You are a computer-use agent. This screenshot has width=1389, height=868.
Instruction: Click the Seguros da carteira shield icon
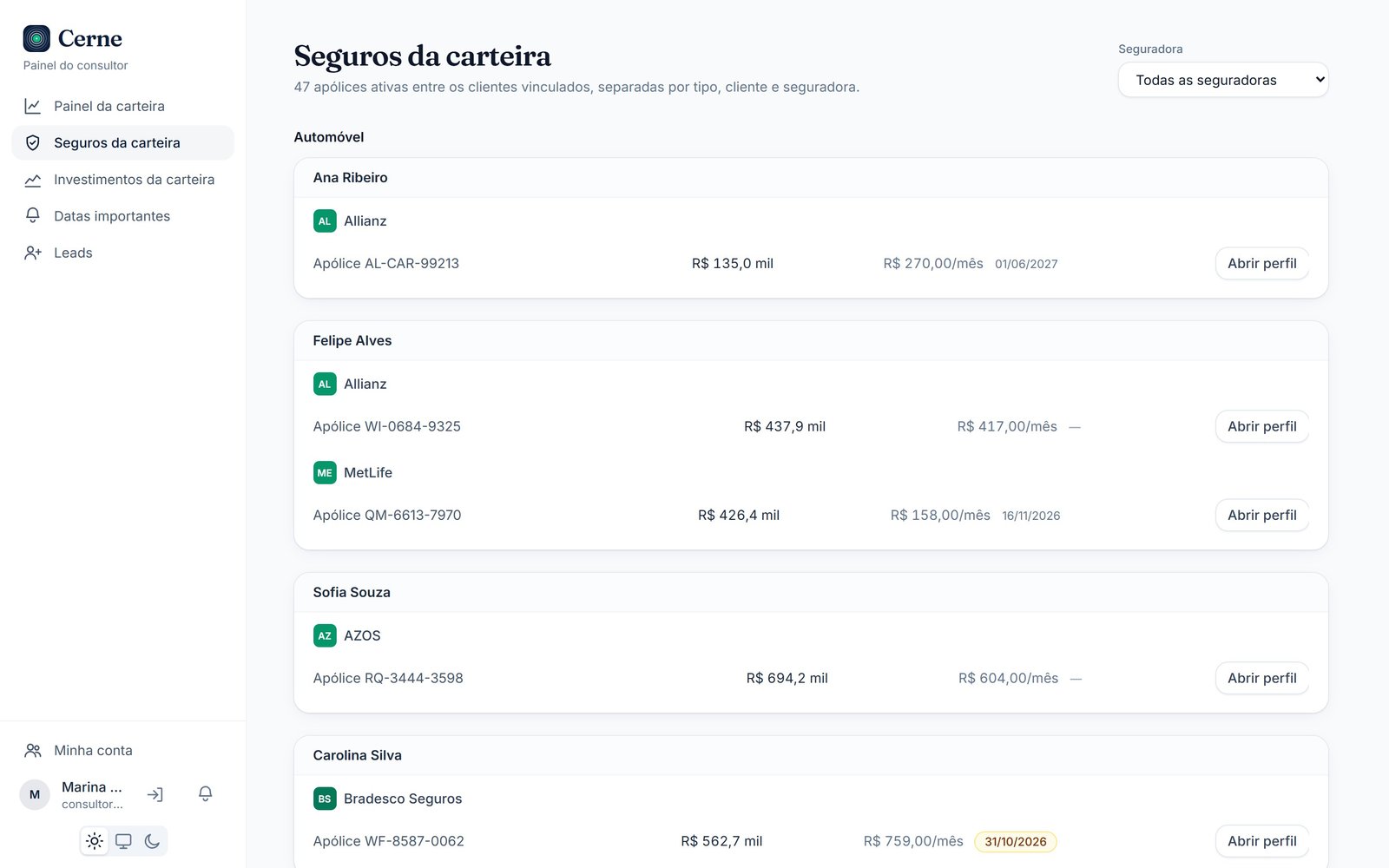33,142
